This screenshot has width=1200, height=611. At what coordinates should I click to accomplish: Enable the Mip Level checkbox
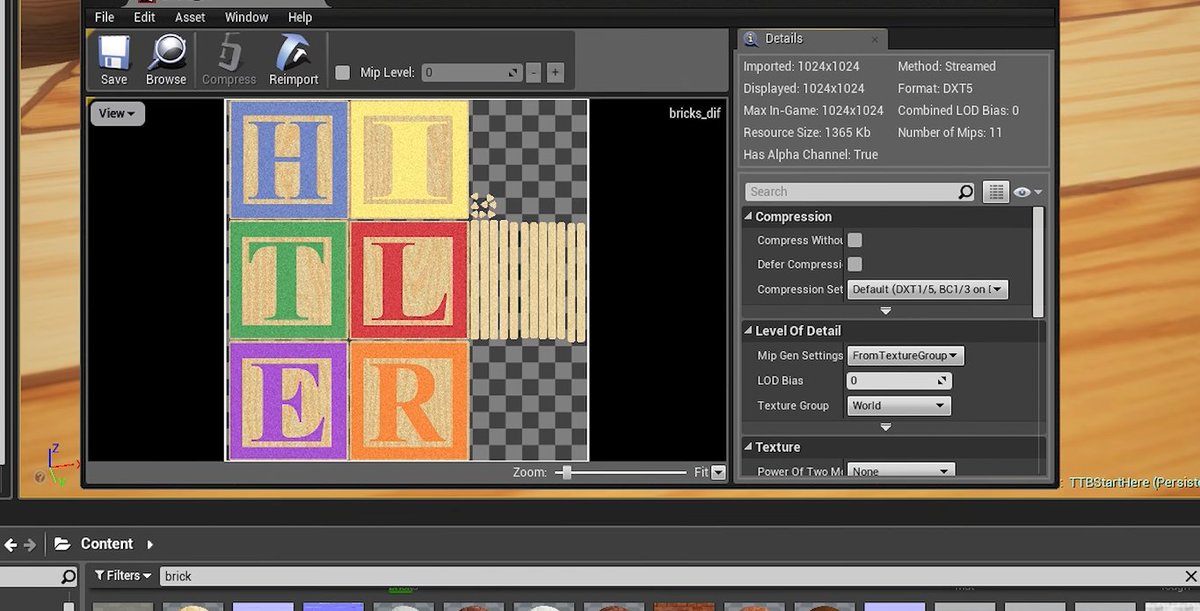point(343,73)
